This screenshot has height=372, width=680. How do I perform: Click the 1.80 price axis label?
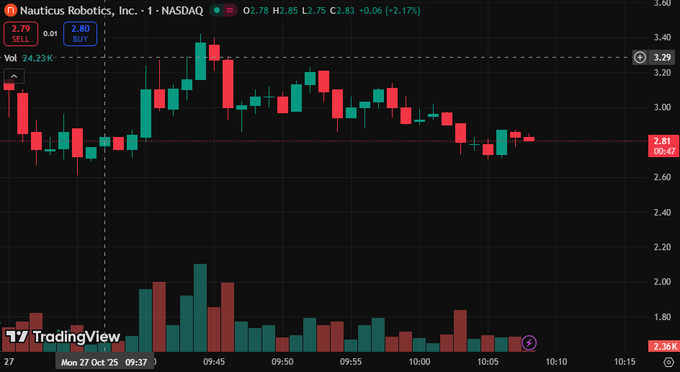662,317
